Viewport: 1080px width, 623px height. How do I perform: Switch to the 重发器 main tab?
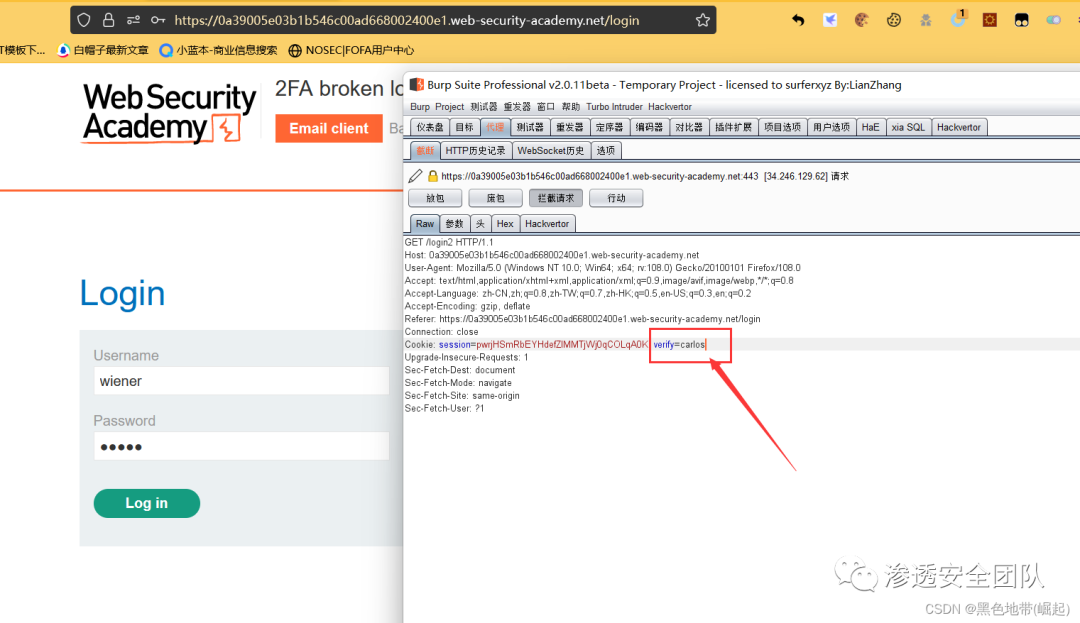(570, 127)
